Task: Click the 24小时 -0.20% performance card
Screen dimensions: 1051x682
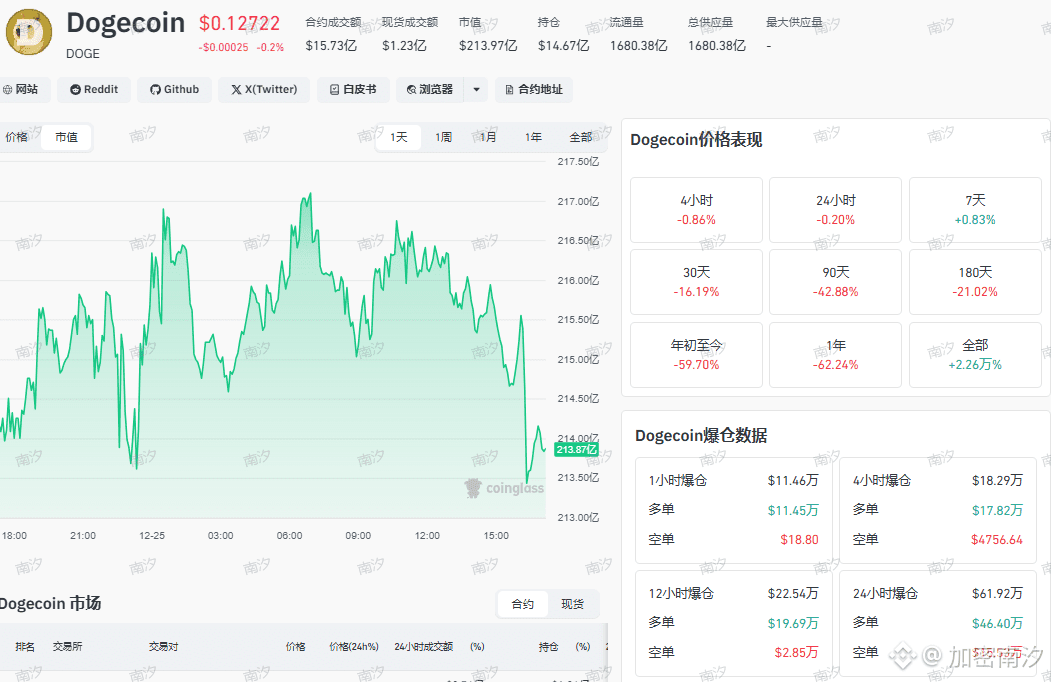Action: point(835,210)
